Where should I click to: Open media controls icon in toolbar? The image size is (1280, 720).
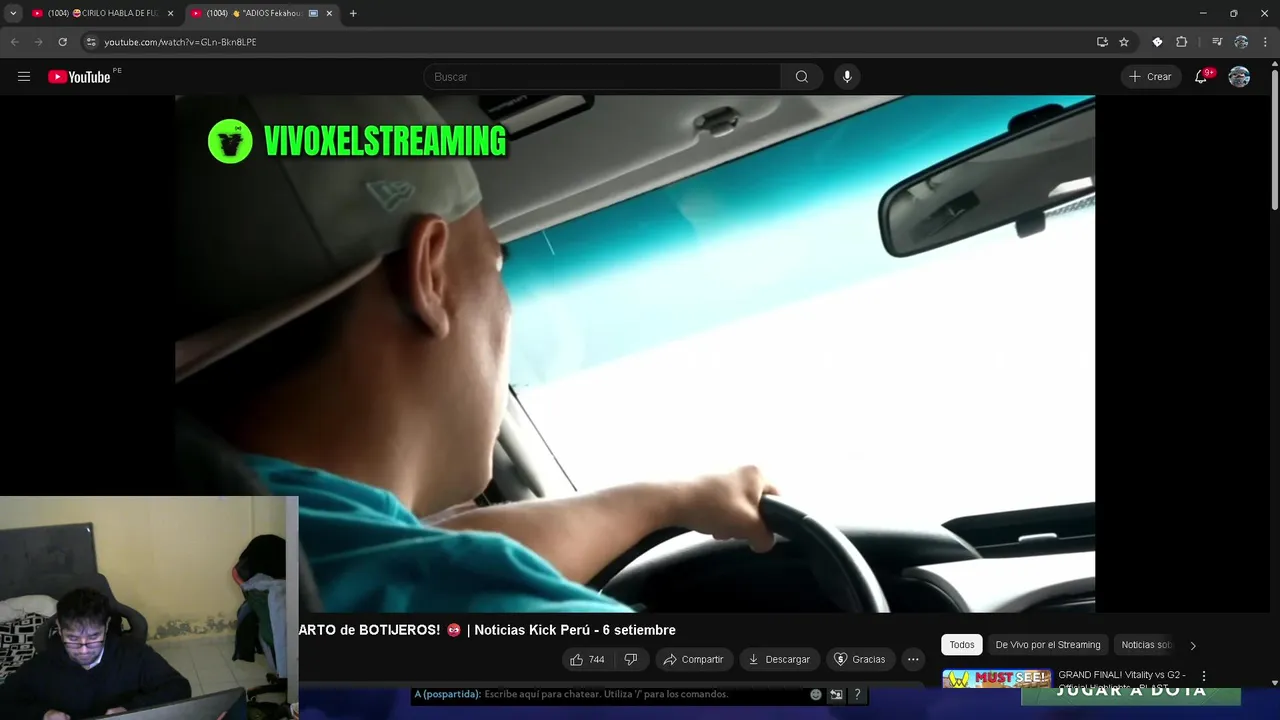(x=1216, y=42)
